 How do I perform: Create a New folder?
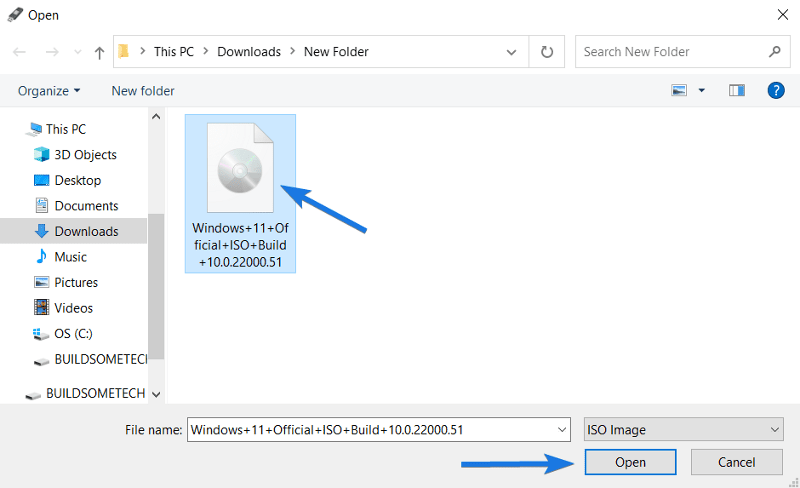[x=143, y=91]
